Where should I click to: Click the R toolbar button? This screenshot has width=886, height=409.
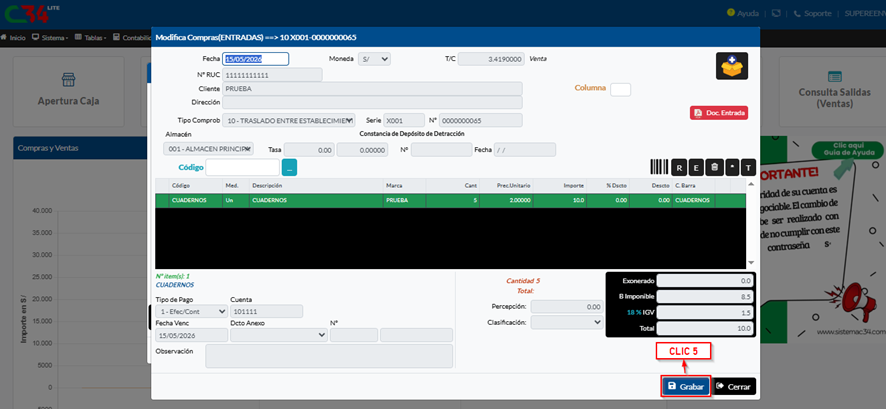(x=679, y=167)
